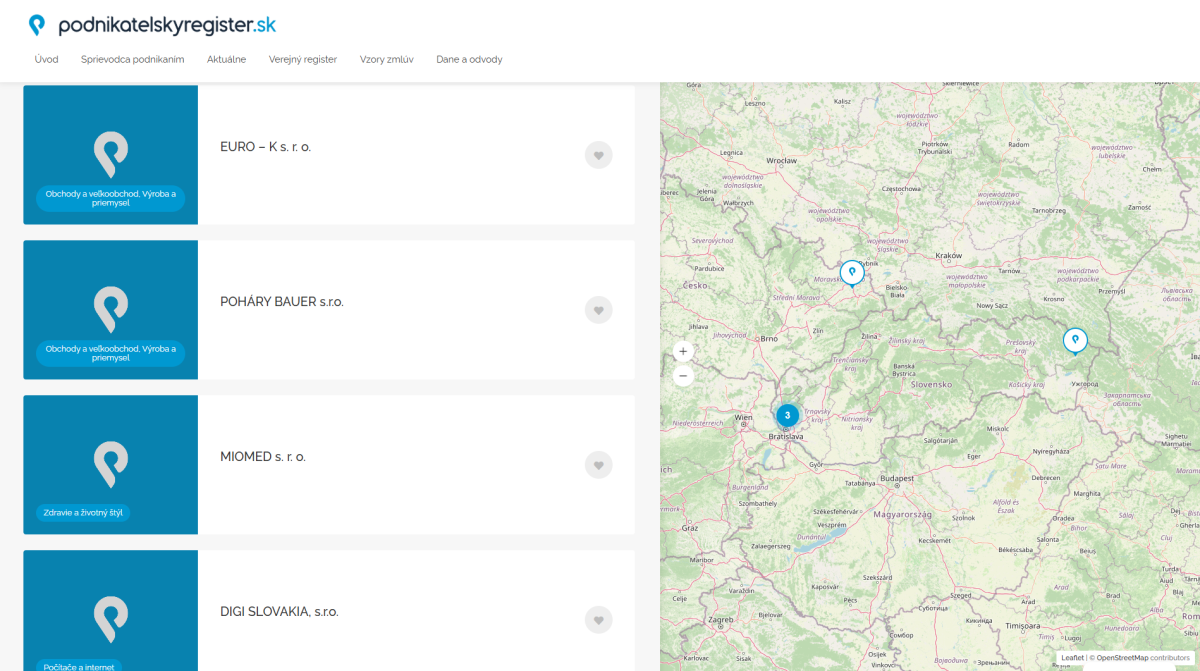The height and width of the screenshot is (671, 1200).
Task: Click MIOMED listing pin thumbnail
Action: 110,465
